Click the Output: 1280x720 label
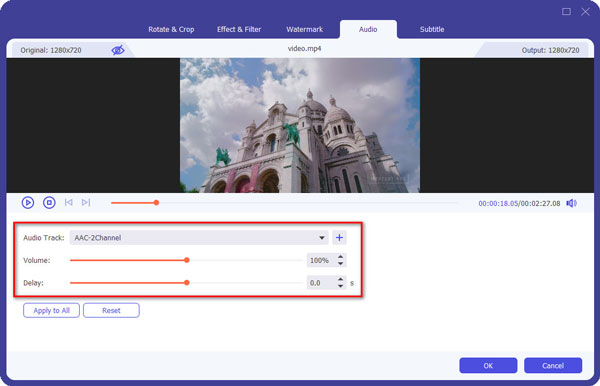Viewport: 600px width, 386px height. point(550,50)
